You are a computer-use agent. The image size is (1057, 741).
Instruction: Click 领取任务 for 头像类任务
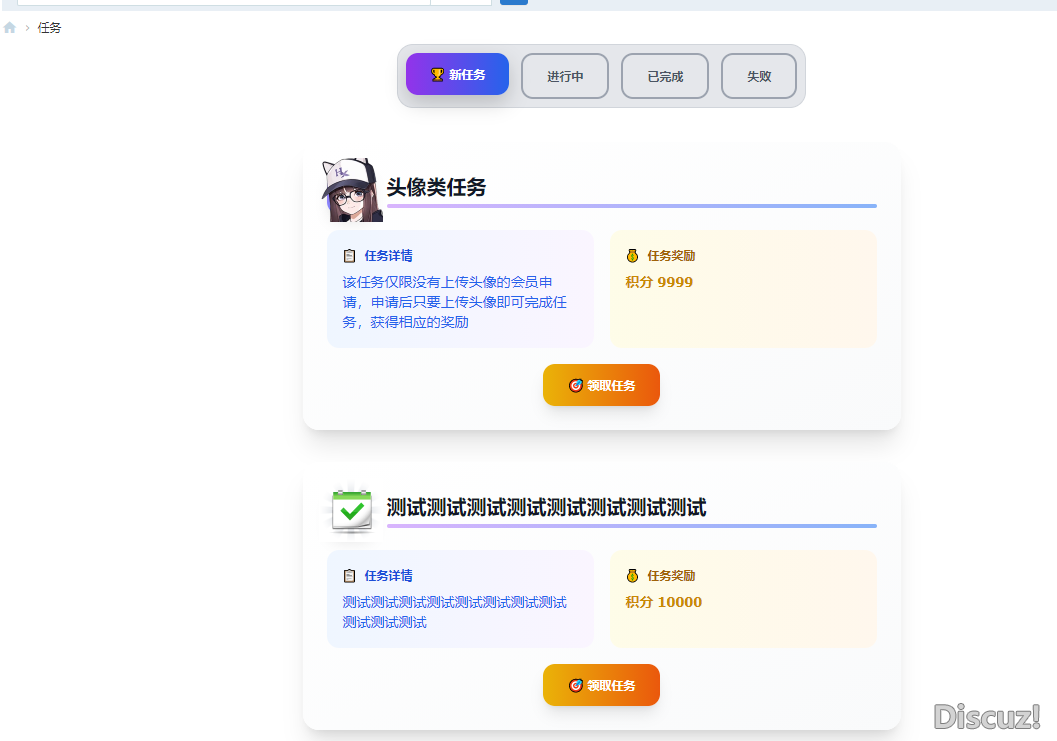(601, 385)
